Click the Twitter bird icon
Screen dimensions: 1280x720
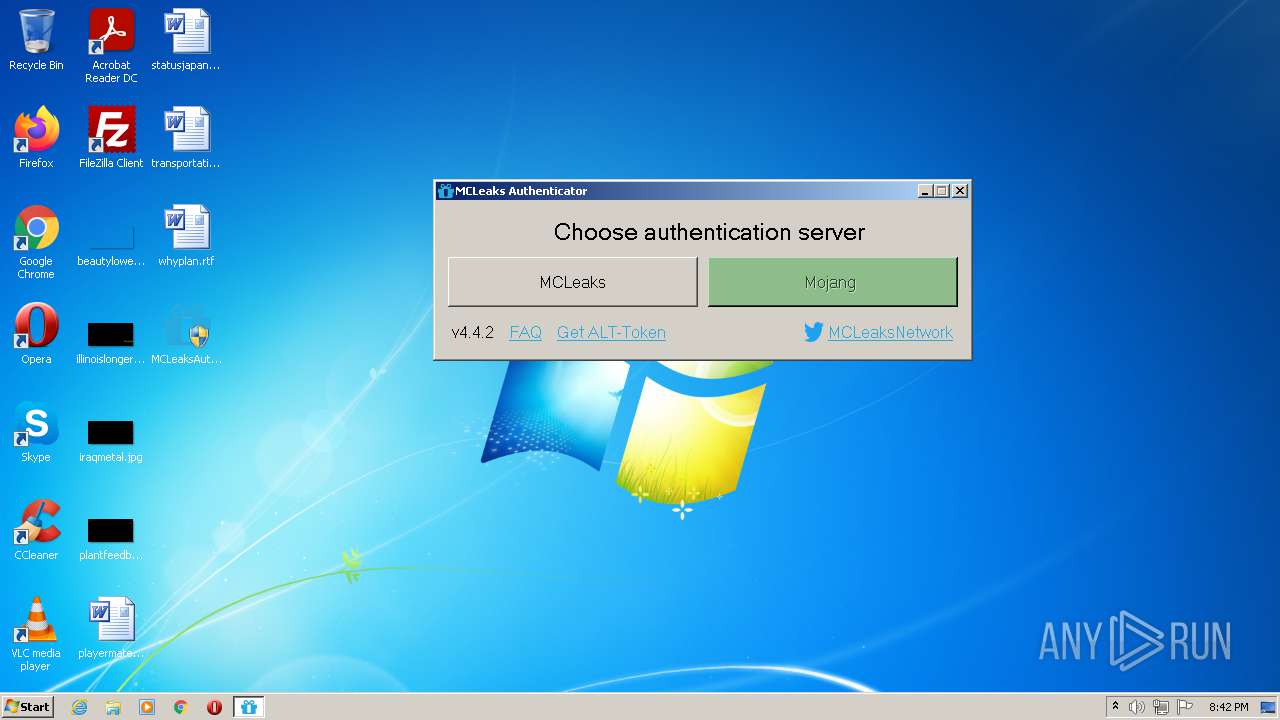click(814, 333)
